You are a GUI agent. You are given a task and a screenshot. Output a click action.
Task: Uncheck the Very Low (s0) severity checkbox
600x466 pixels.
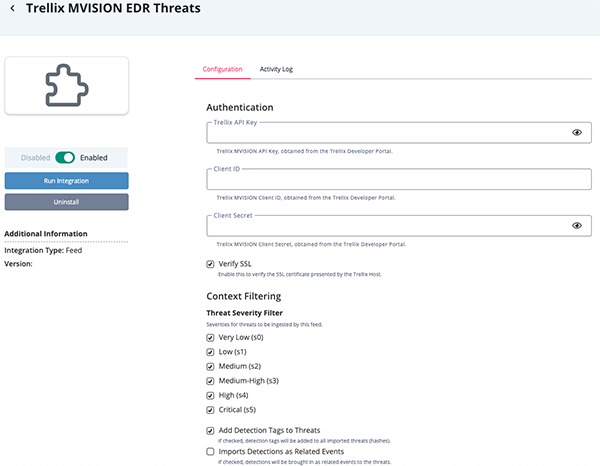[x=210, y=337]
